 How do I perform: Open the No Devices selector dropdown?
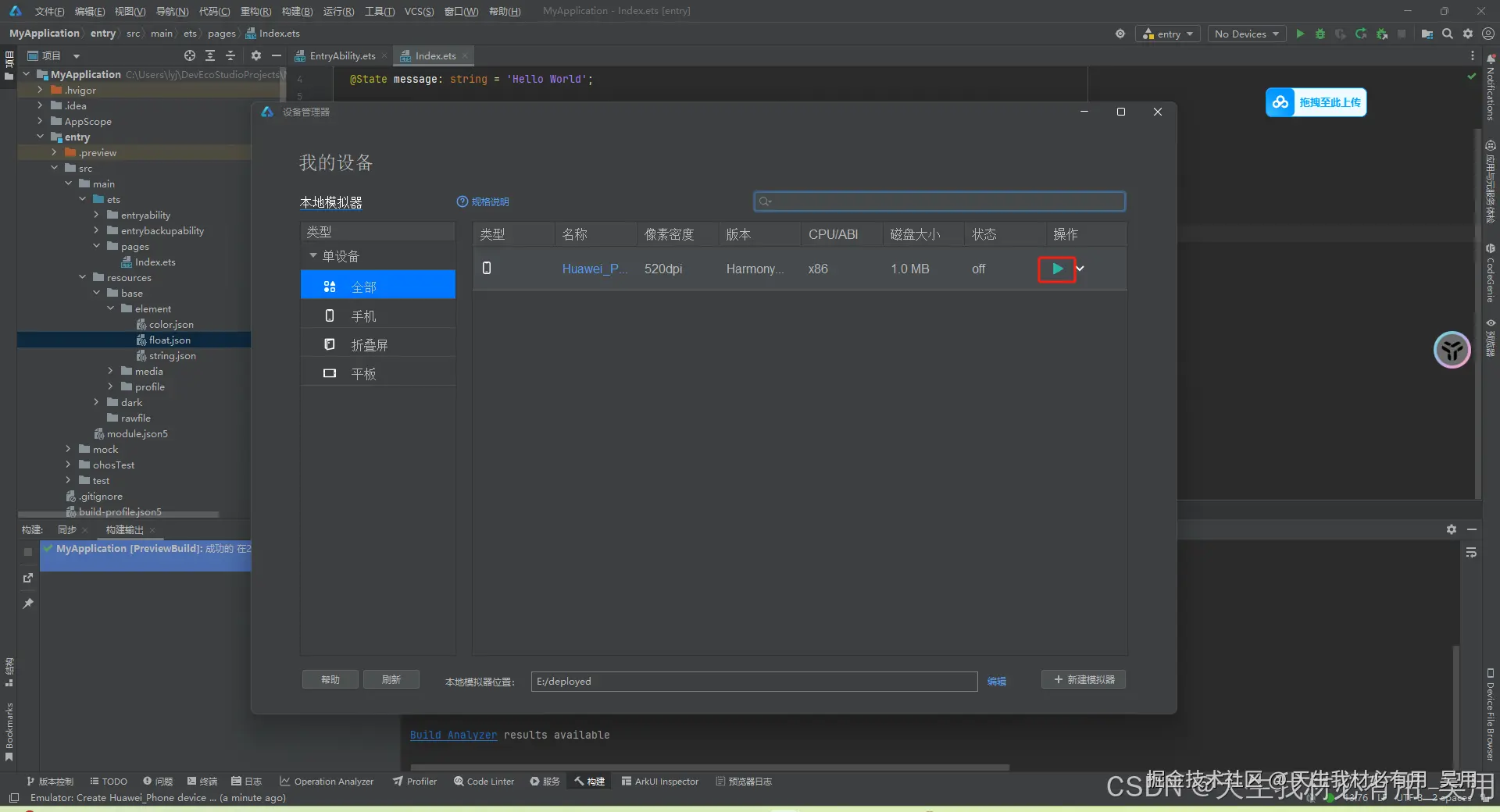1247,34
